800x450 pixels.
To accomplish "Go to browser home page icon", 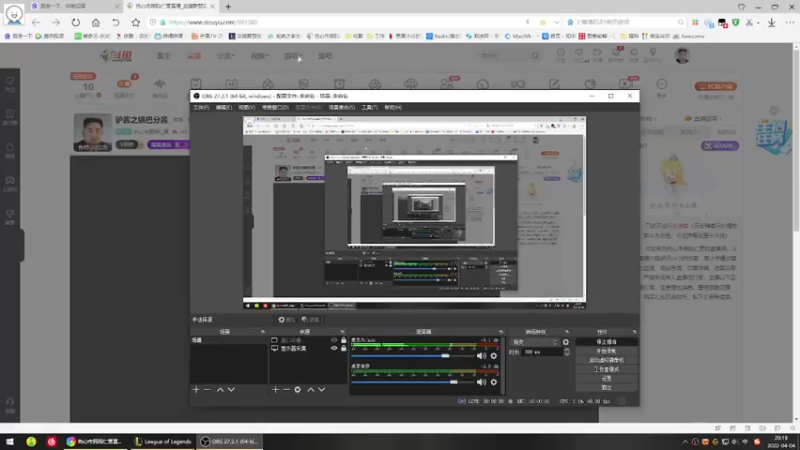I will click(95, 22).
